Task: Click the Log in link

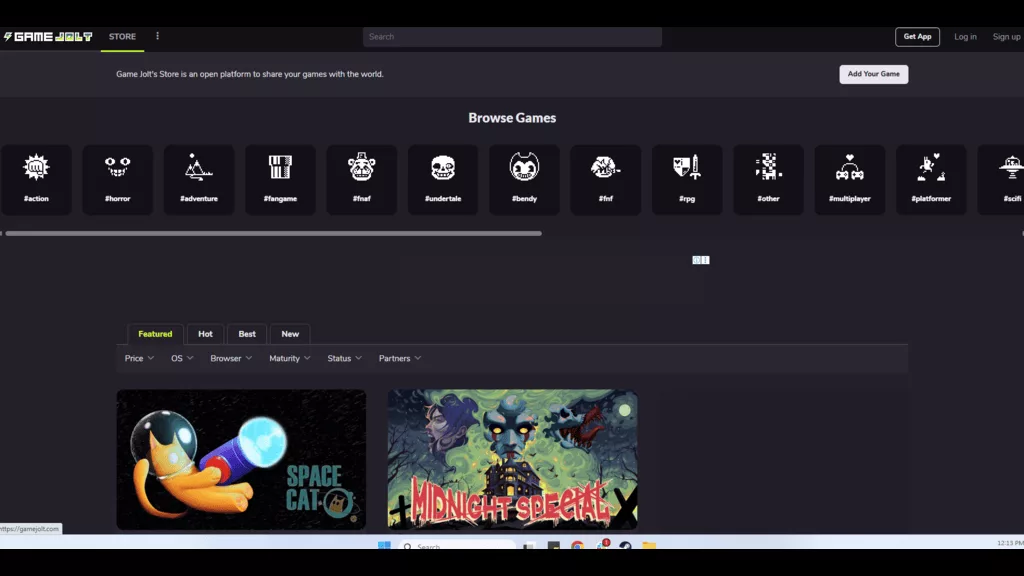Action: (965, 37)
